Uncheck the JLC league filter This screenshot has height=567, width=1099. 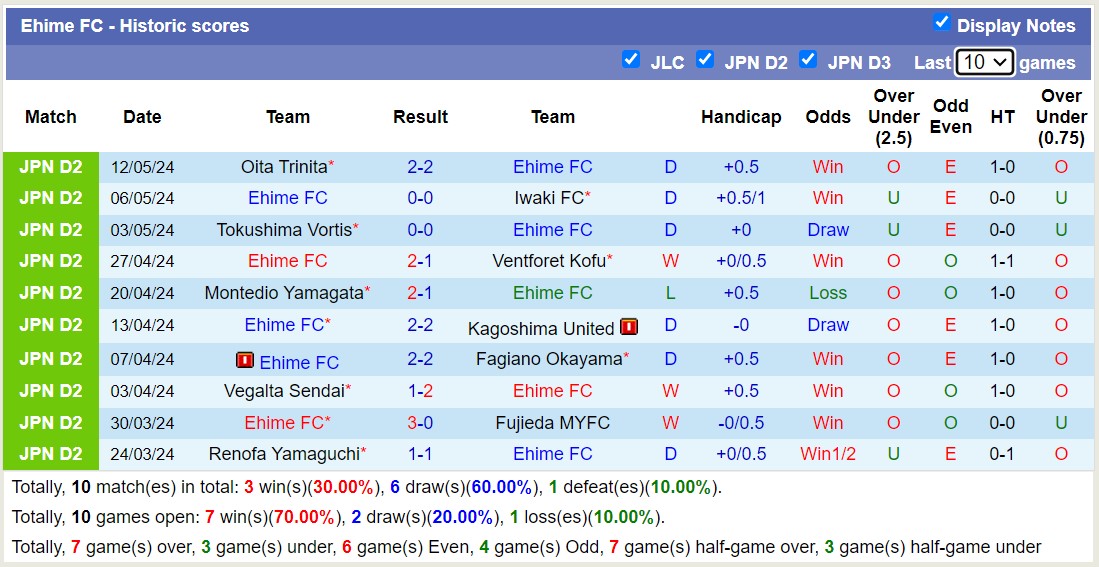[631, 60]
